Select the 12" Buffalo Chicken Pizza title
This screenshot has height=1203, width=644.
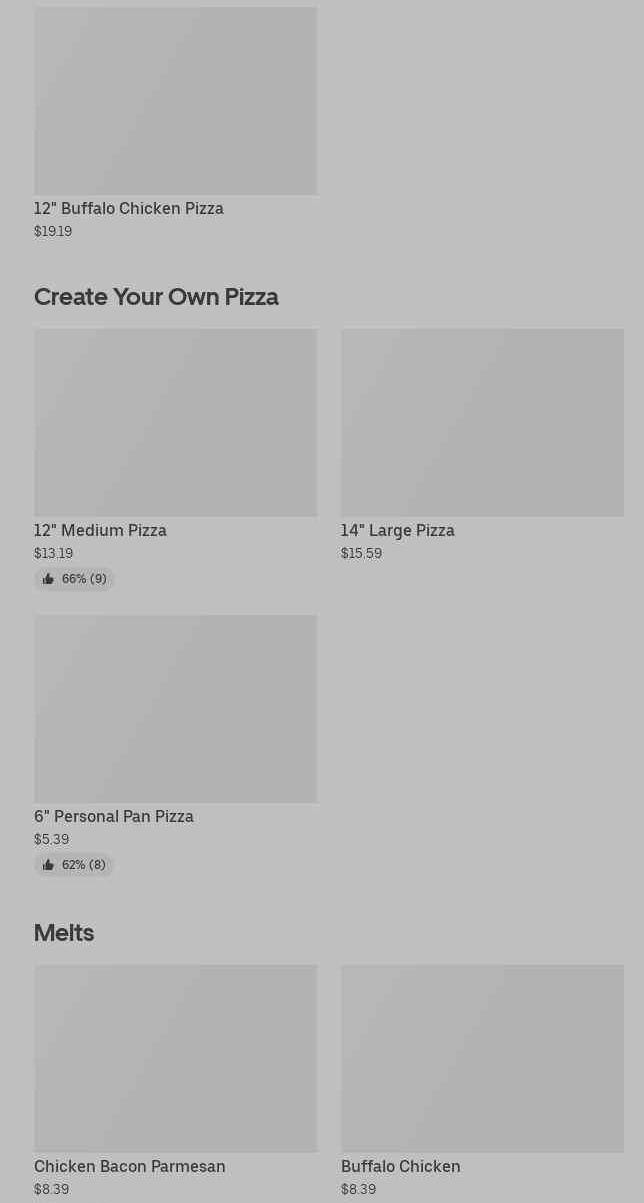(x=129, y=209)
